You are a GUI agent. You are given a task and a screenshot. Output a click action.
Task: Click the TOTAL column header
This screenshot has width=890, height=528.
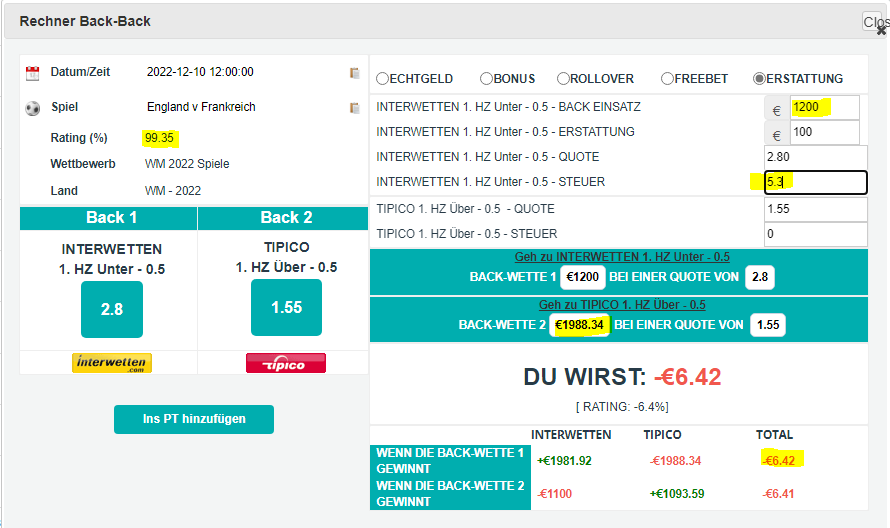point(774,435)
